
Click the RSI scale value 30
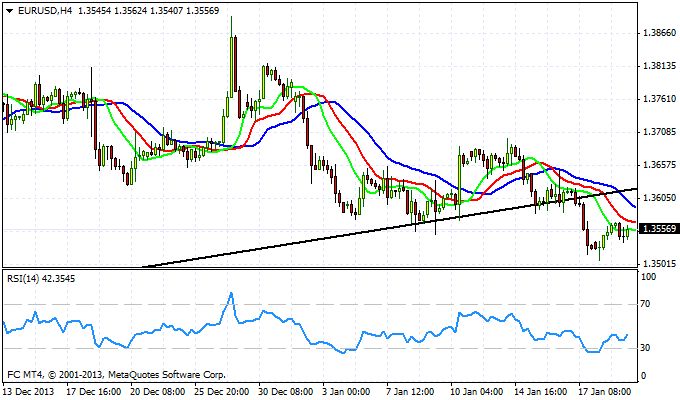pyautogui.click(x=646, y=348)
